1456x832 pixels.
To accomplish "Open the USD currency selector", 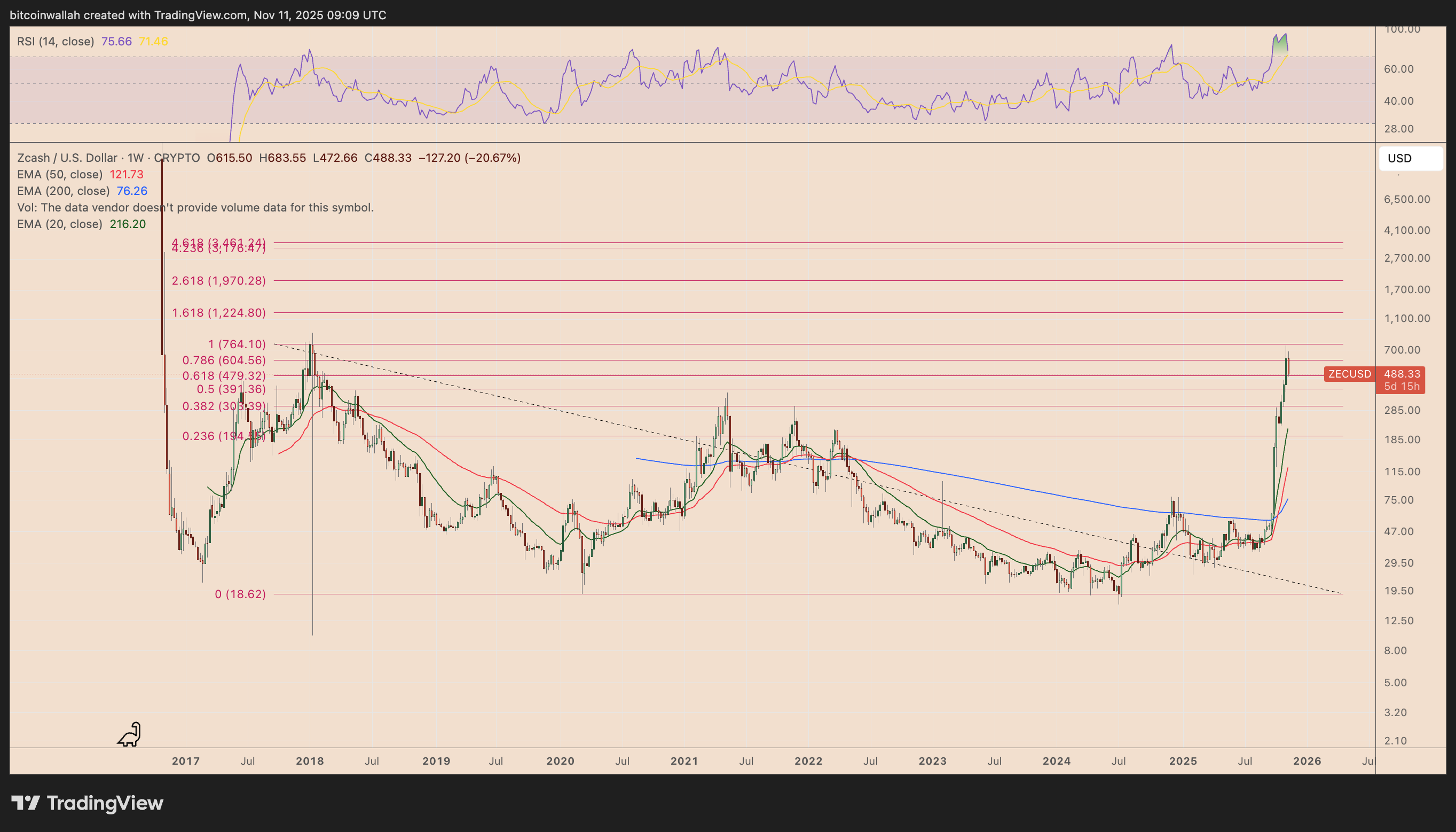I will (1410, 158).
